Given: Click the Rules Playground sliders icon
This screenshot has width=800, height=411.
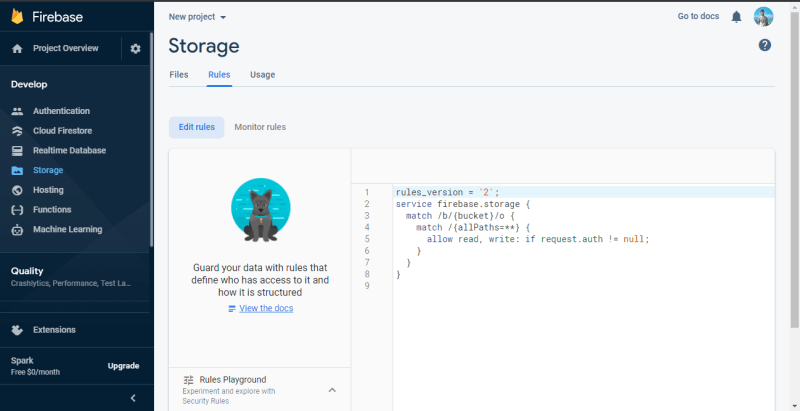Looking at the screenshot, I should (189, 380).
